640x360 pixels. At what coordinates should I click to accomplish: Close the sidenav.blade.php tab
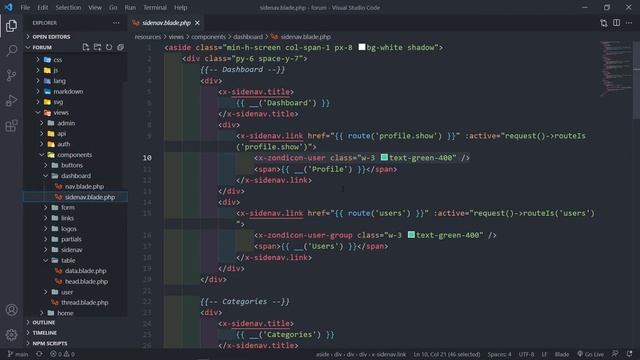point(198,23)
